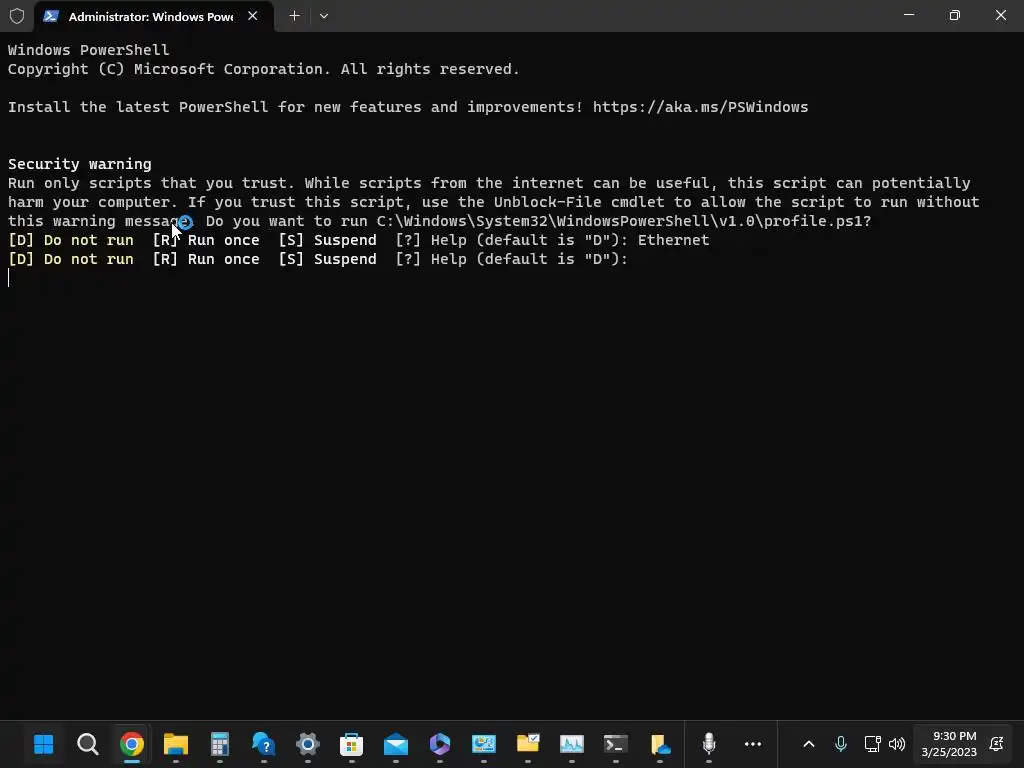Open notifications bell icon in tray
Image resolution: width=1024 pixels, height=768 pixels.
click(x=997, y=744)
